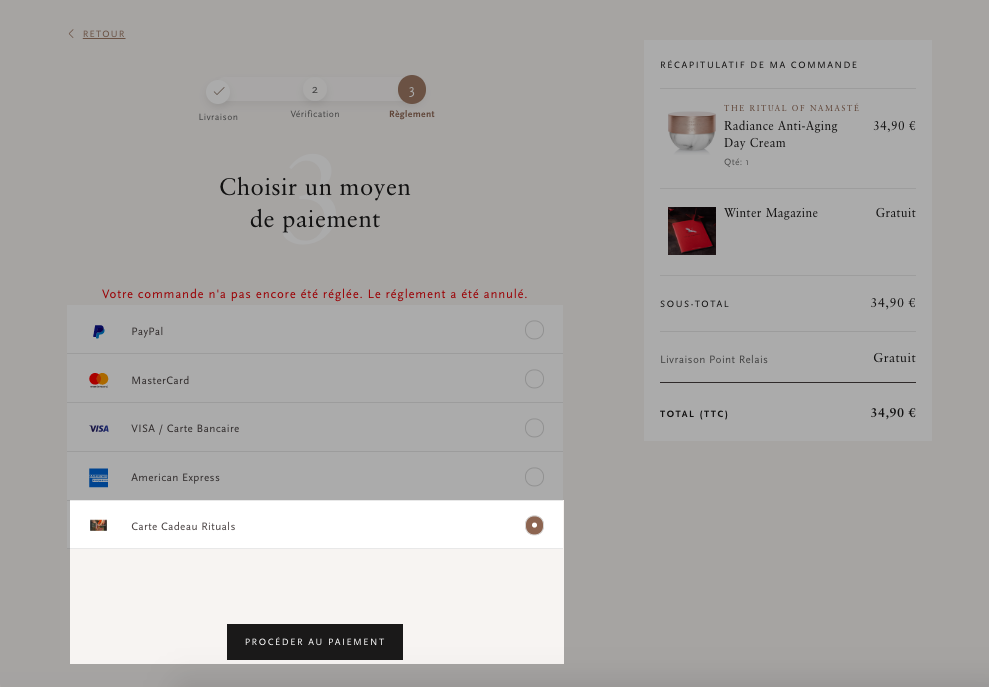Click the Winter Magazine item name
989x687 pixels.
(x=771, y=213)
